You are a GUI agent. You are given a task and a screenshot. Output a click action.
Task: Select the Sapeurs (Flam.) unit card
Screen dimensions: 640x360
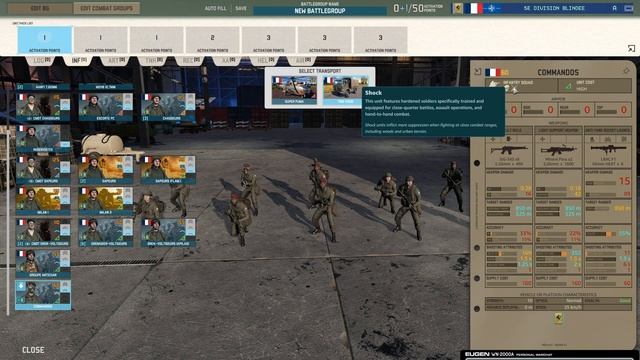[x=168, y=170]
